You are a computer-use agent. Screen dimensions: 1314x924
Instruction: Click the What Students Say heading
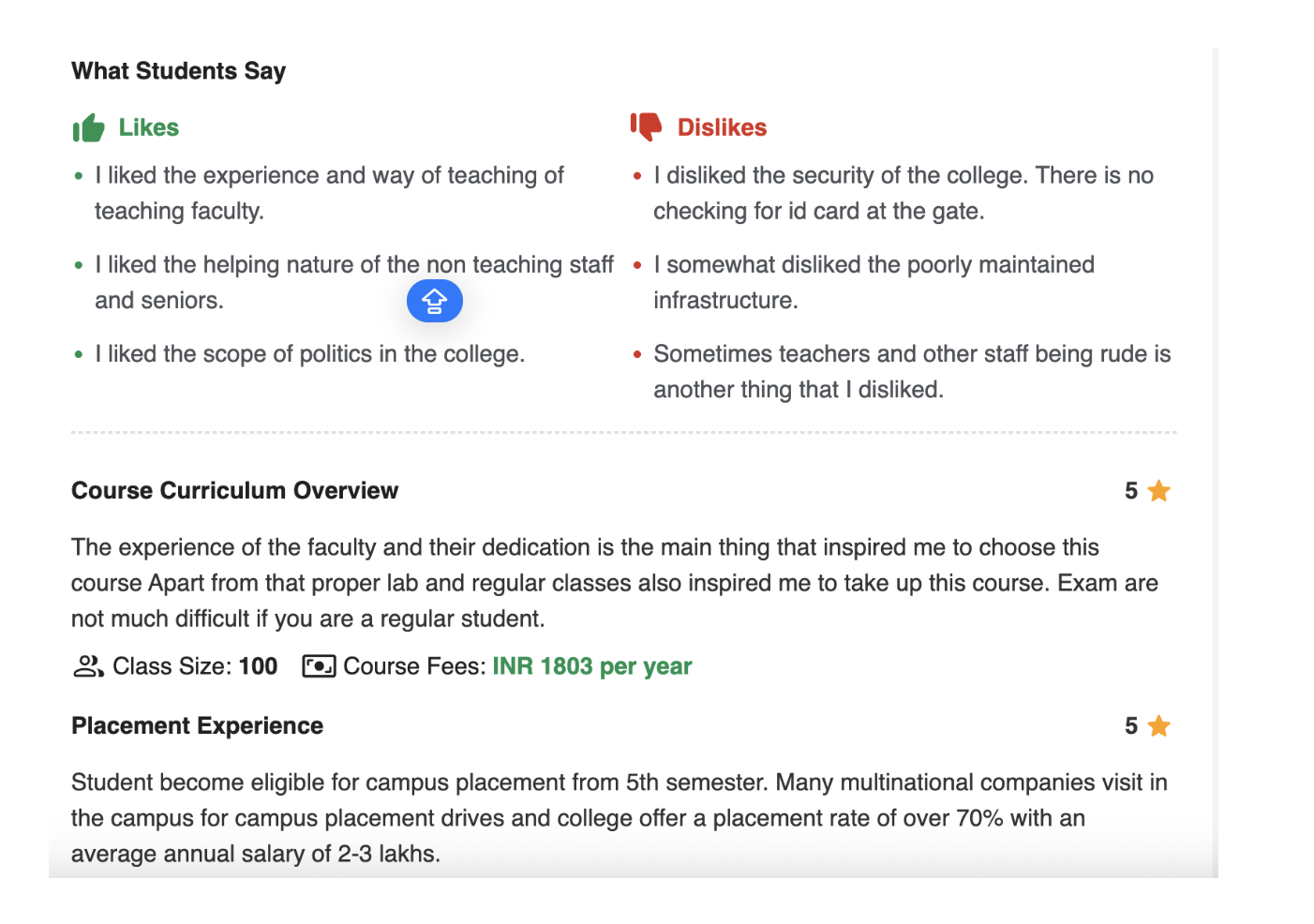pyautogui.click(x=178, y=71)
